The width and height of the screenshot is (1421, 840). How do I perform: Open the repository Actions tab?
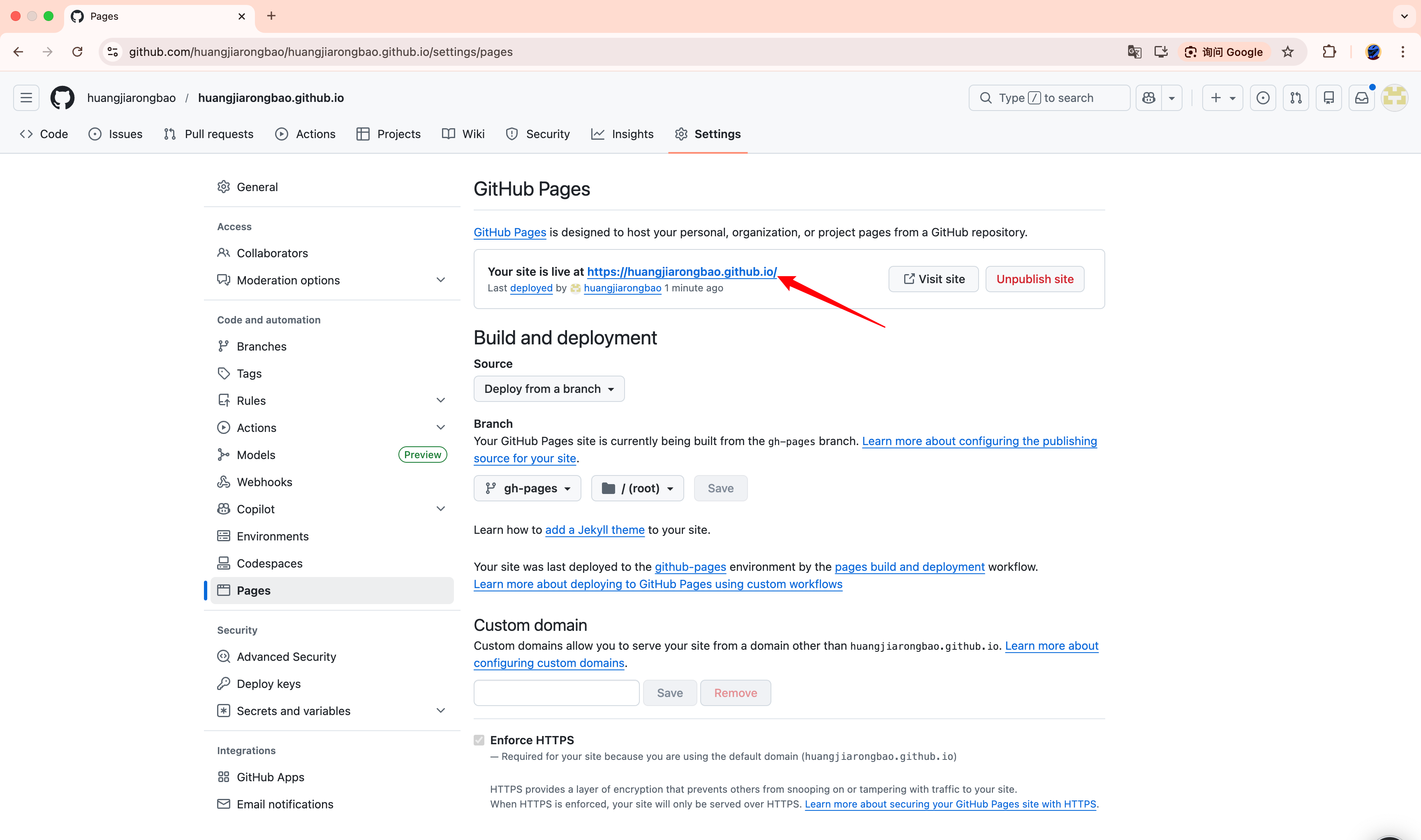[x=305, y=134]
